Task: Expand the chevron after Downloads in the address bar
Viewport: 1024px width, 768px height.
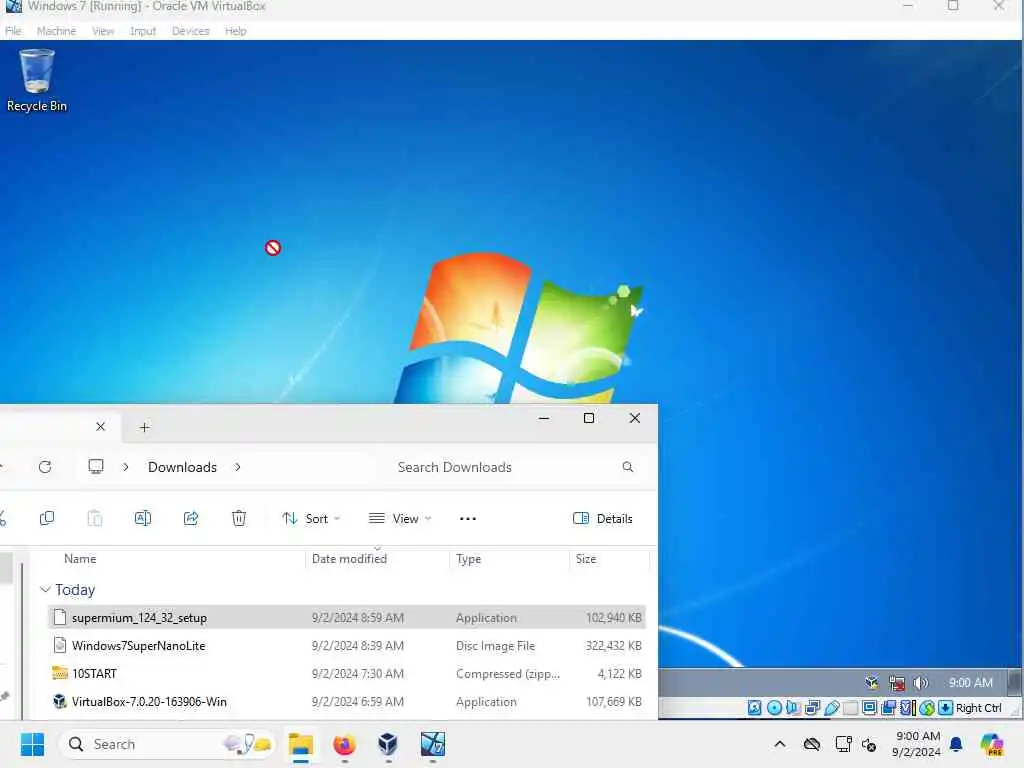Action: click(238, 467)
